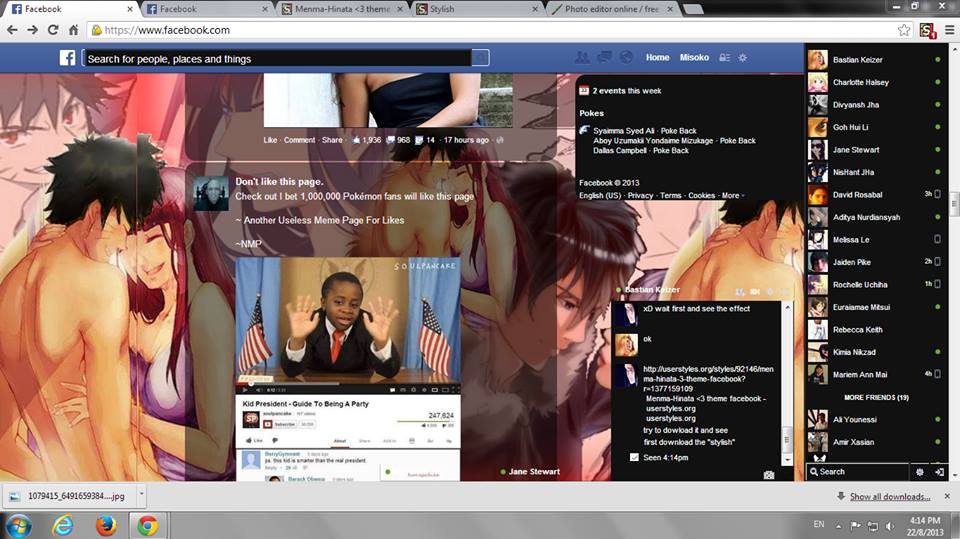Click English (US) language link
The height and width of the screenshot is (539, 960).
600,195
